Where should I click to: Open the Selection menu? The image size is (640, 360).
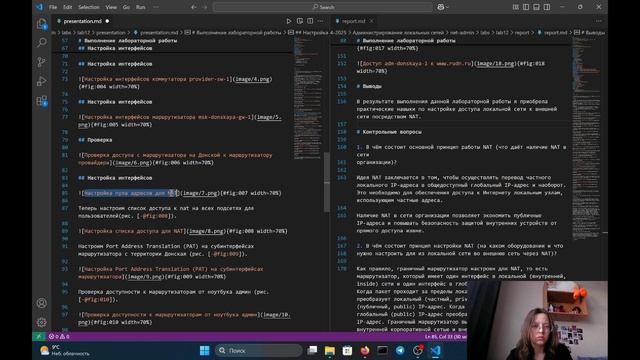89,7
